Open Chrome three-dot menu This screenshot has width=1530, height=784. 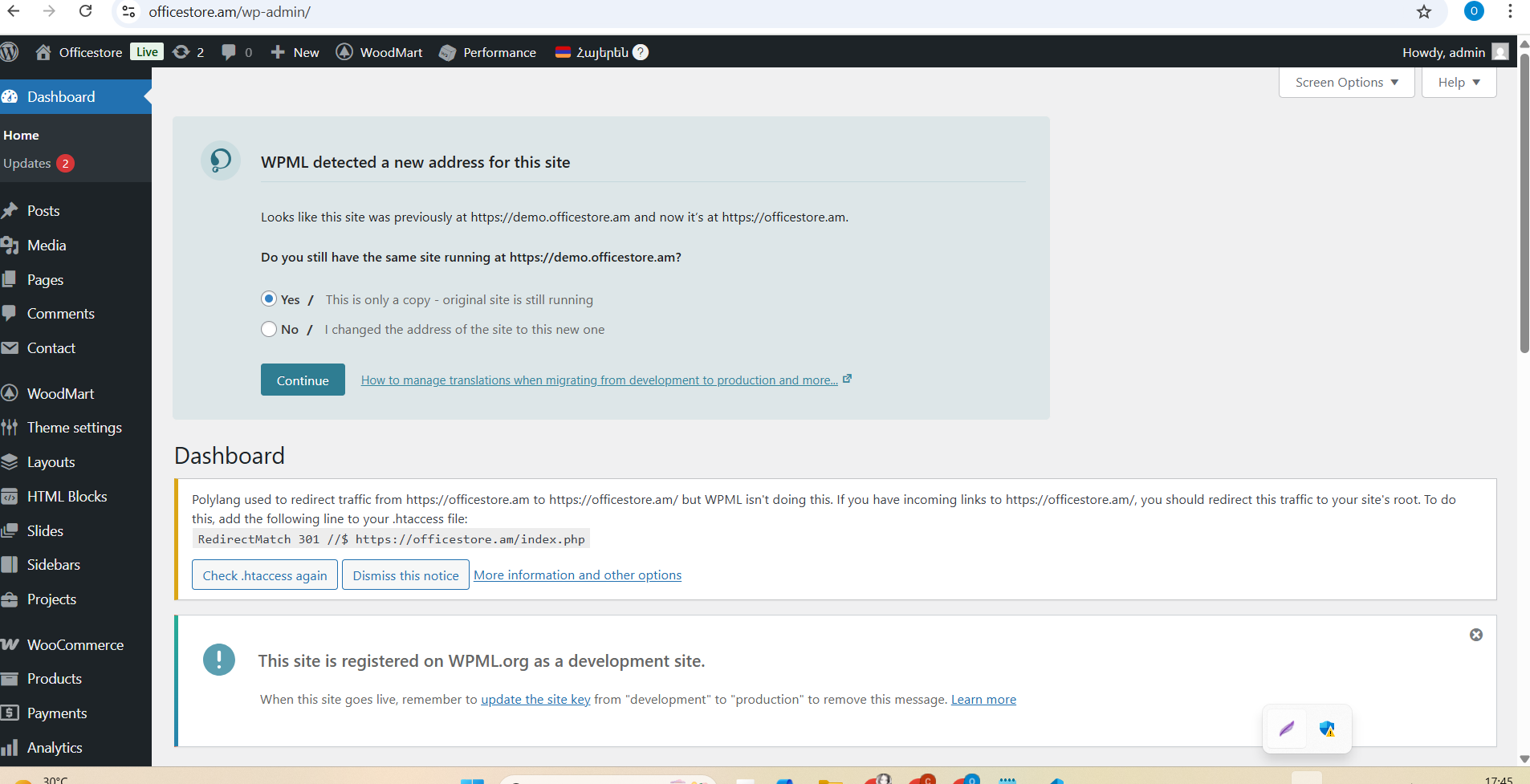click(x=1510, y=11)
